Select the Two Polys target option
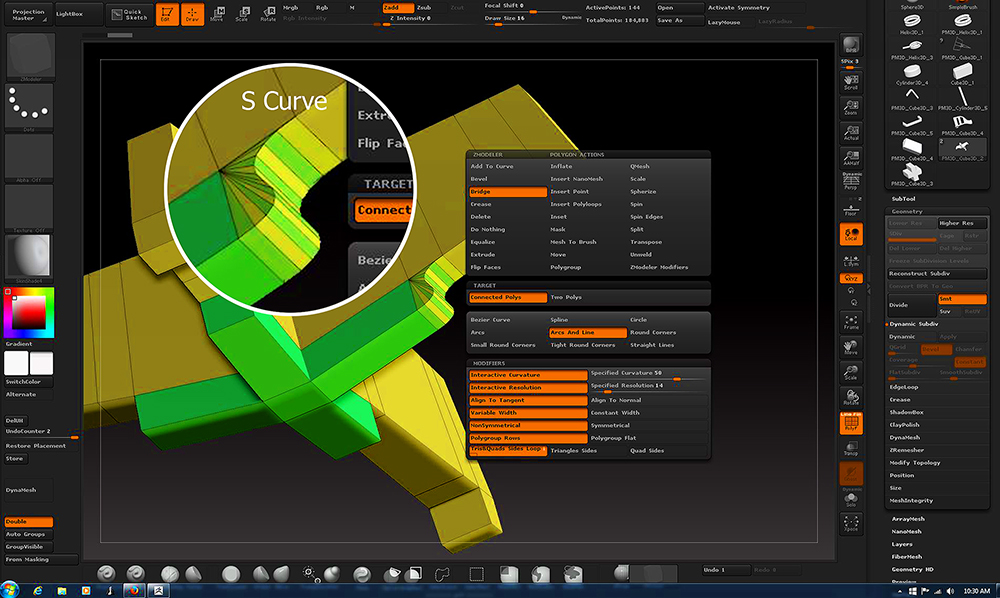 point(566,297)
